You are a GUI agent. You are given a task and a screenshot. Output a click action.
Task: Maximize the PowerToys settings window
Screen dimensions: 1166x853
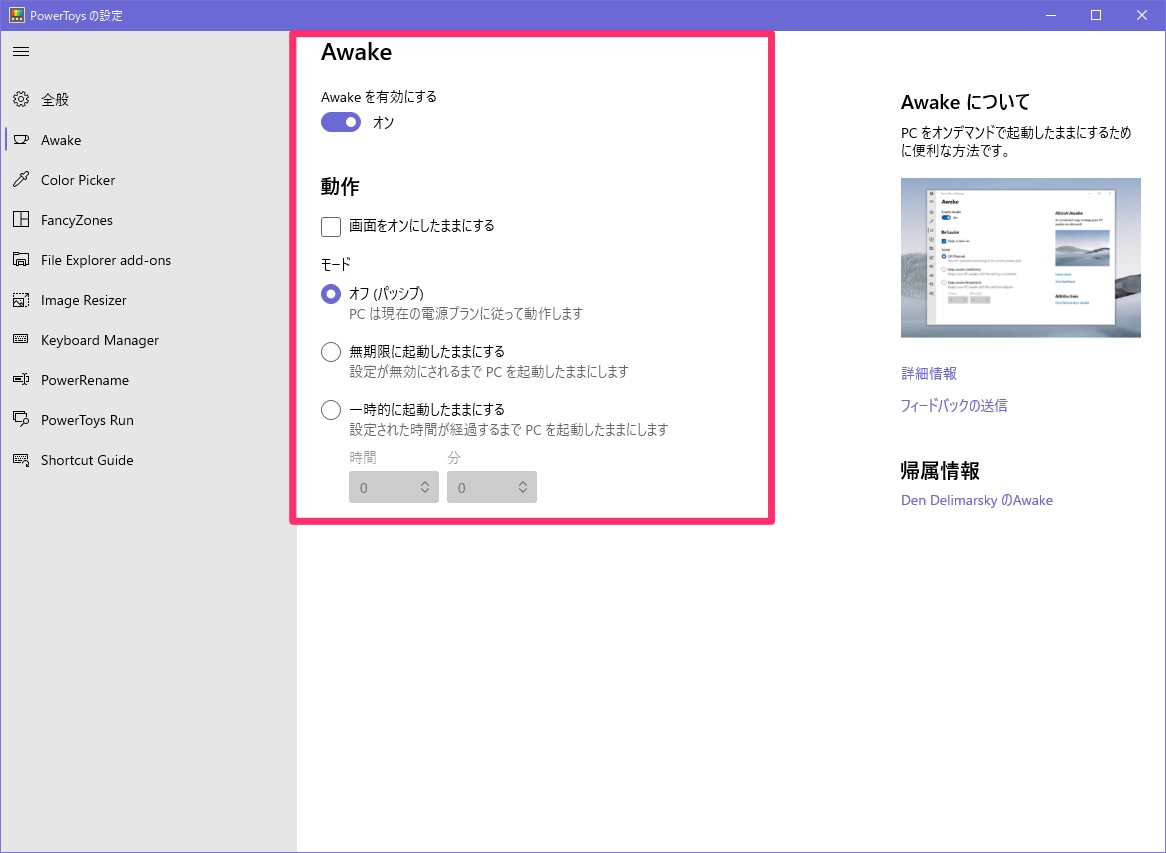pos(1096,15)
